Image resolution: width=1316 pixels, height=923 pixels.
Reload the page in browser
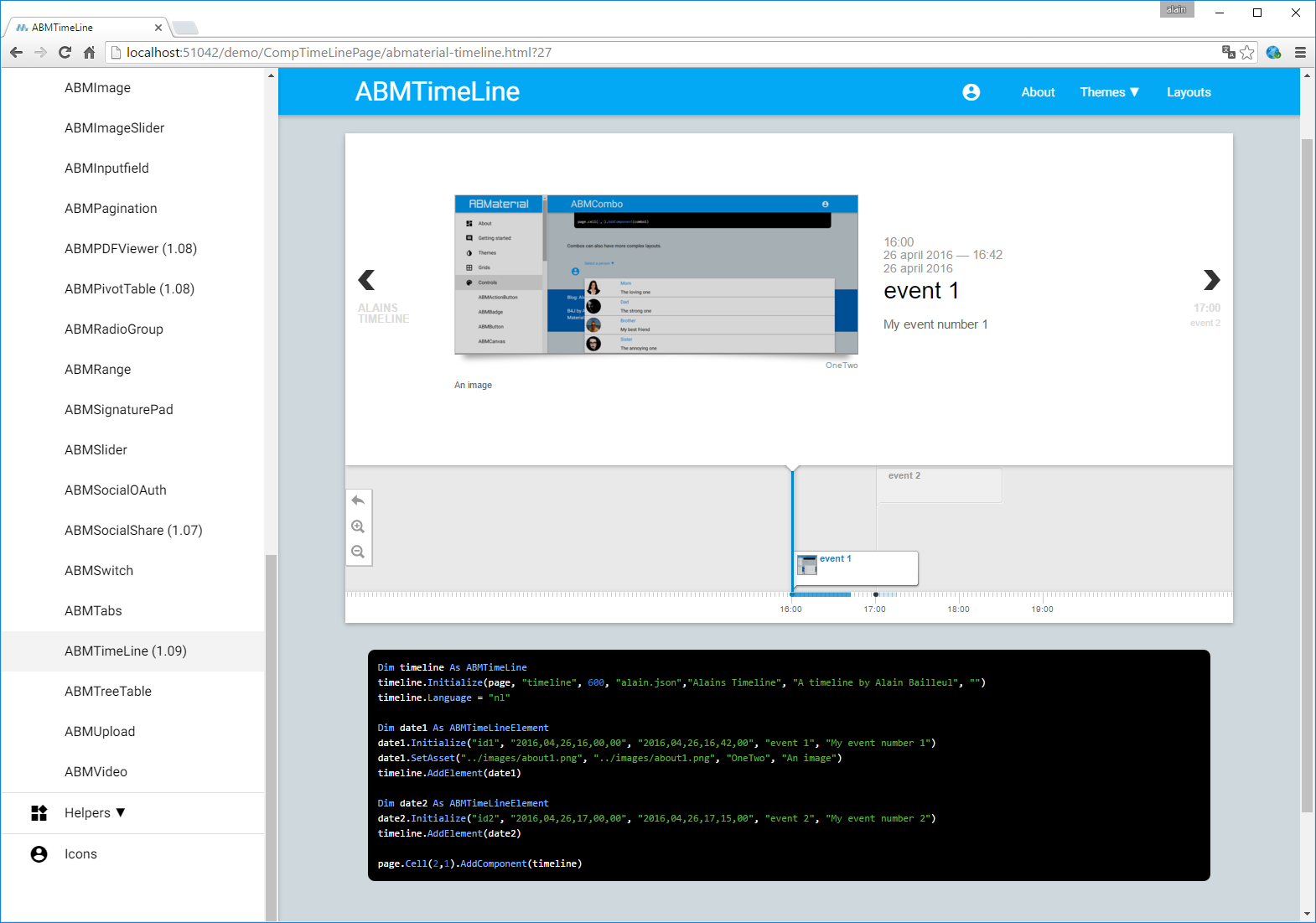pyautogui.click(x=65, y=52)
